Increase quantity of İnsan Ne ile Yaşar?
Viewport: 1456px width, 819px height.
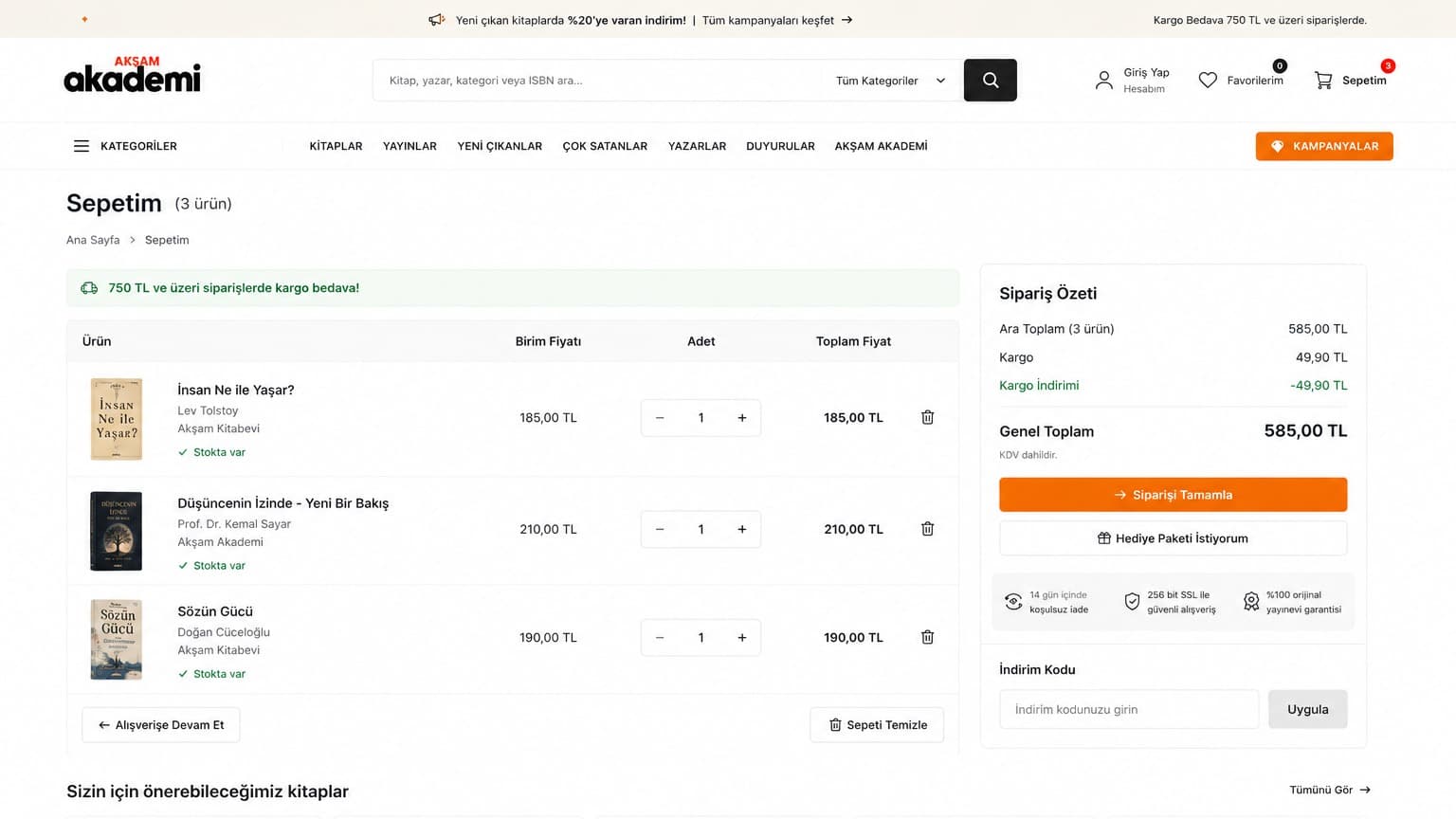click(742, 418)
